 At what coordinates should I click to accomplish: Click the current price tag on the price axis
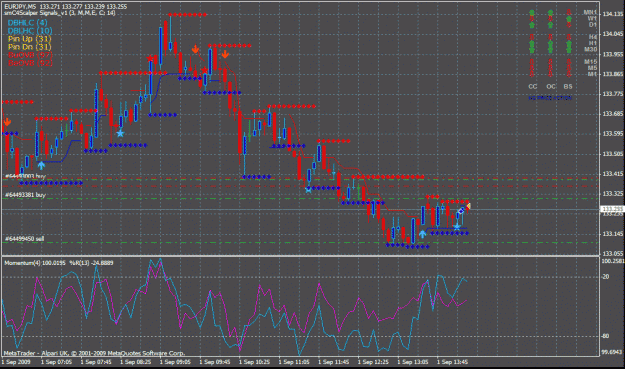(x=612, y=209)
